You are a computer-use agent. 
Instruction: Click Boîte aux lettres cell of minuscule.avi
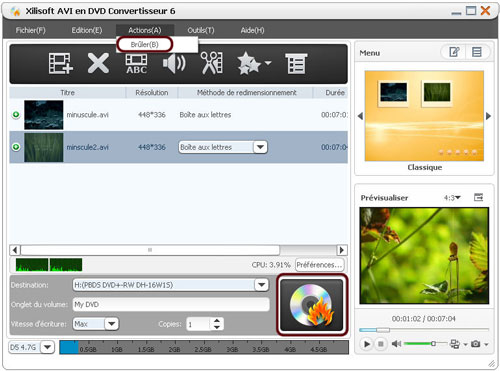tap(205, 115)
